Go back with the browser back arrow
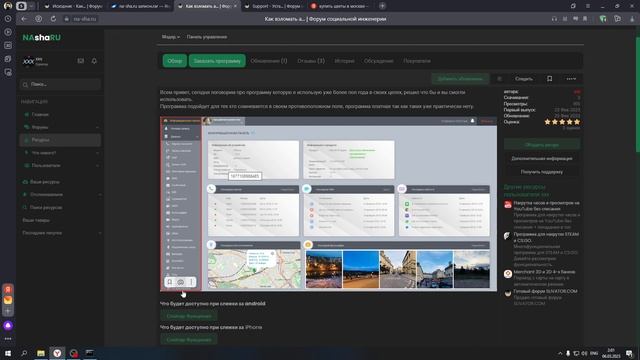Image resolution: width=640 pixels, height=360 pixels. click(24, 19)
